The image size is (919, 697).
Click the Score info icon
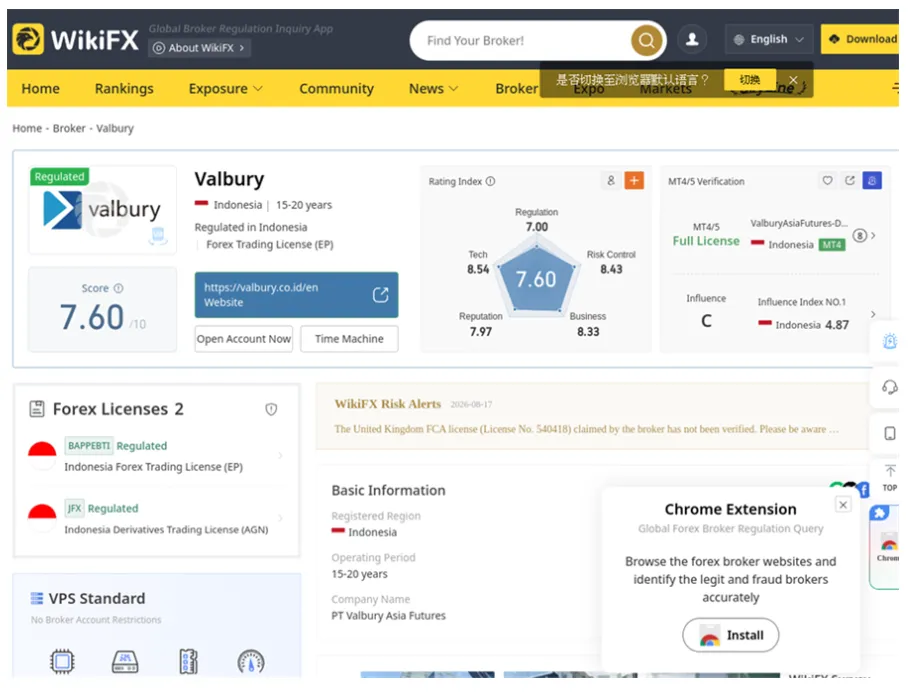coord(118,288)
